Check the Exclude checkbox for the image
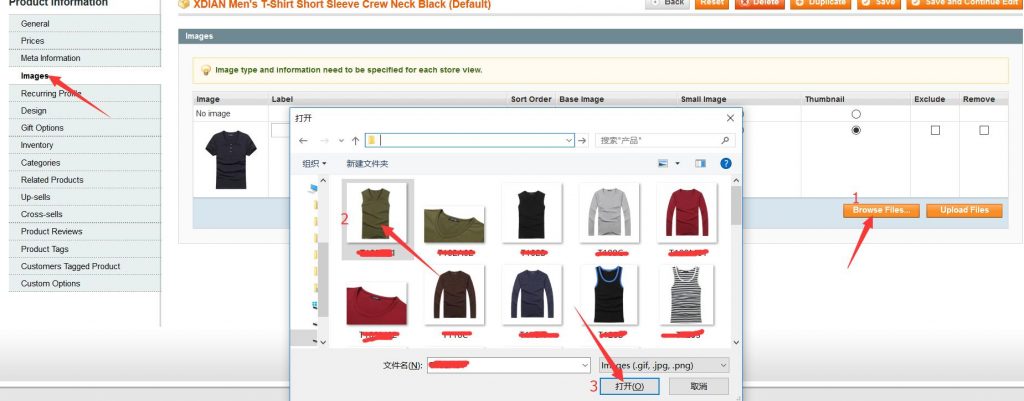Viewport: 1024px width, 401px height. coord(935,131)
